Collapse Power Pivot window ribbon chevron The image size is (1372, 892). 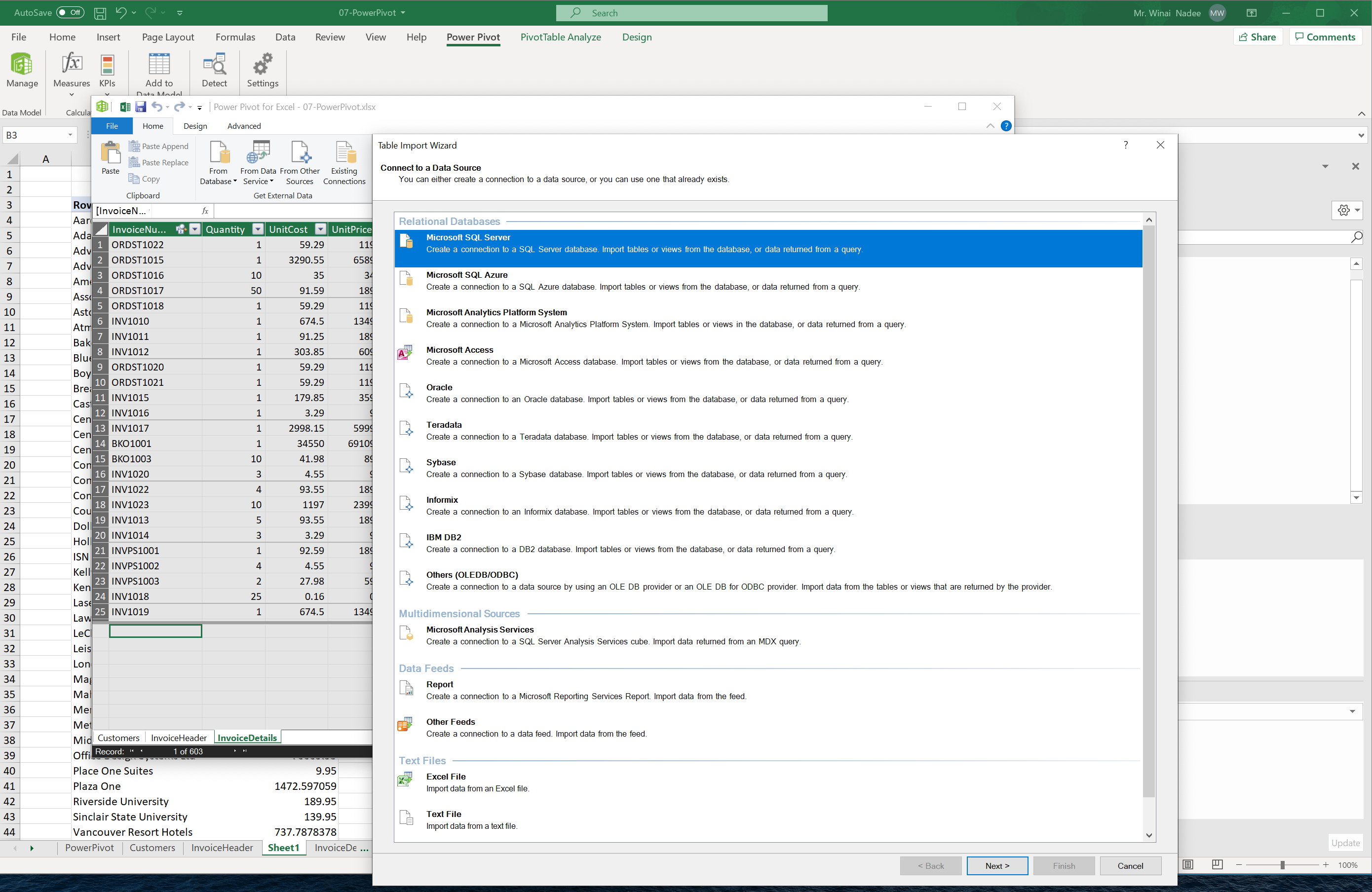point(991,126)
